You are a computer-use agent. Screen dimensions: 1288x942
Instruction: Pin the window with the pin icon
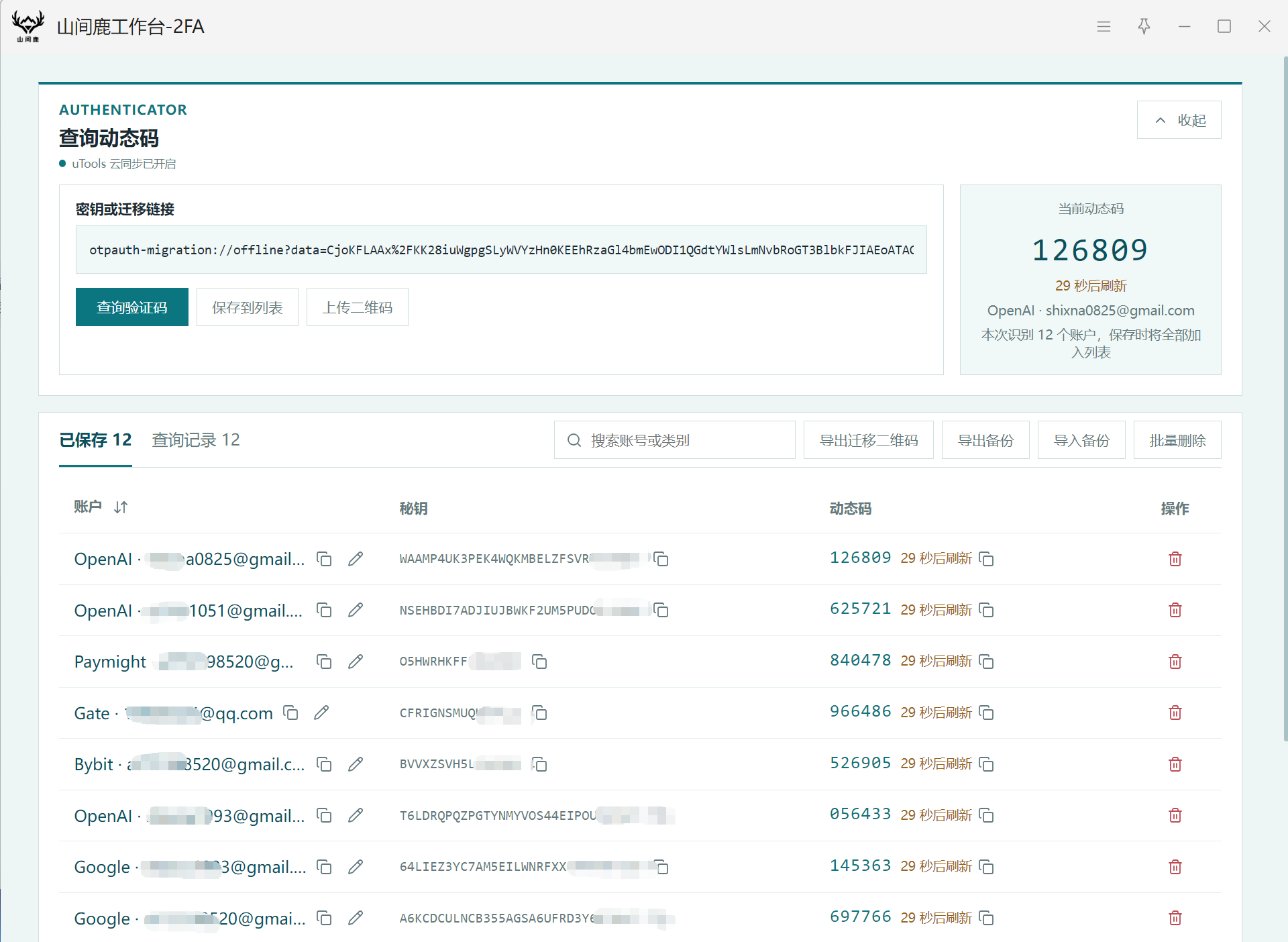click(1144, 26)
